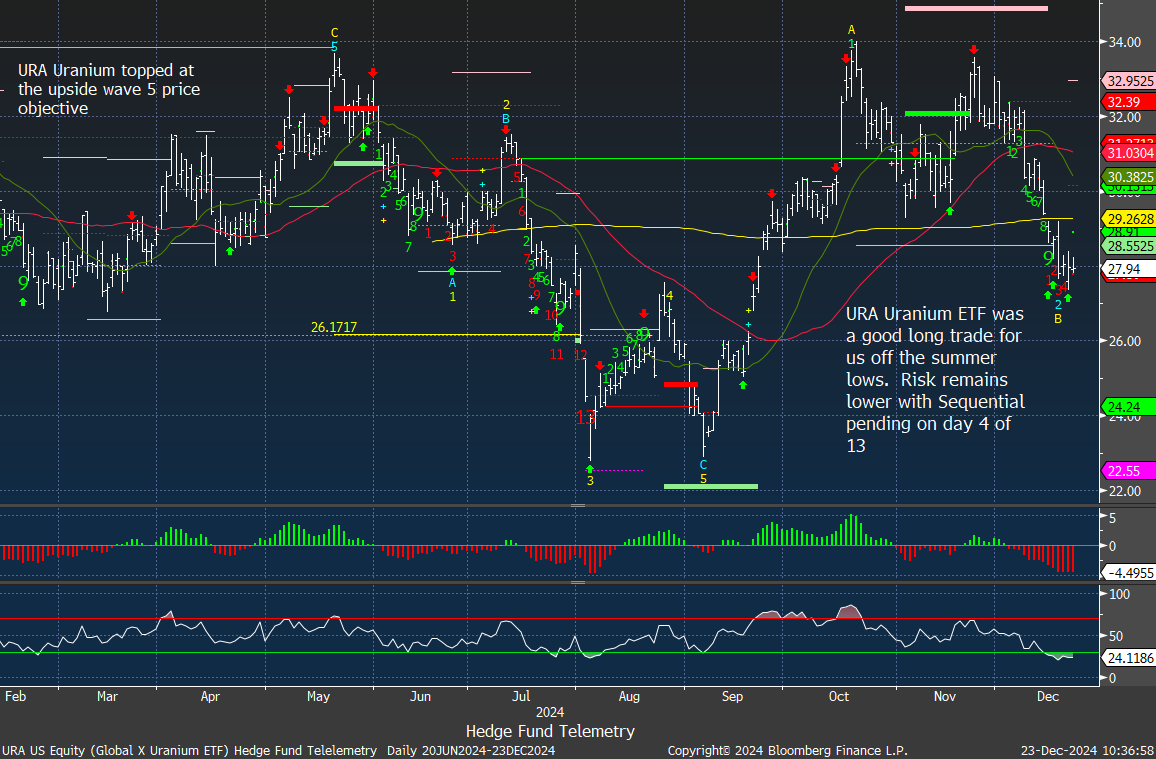Grab the divider handle above the histogram panel
This screenshot has height=759, width=1156.
[577, 507]
